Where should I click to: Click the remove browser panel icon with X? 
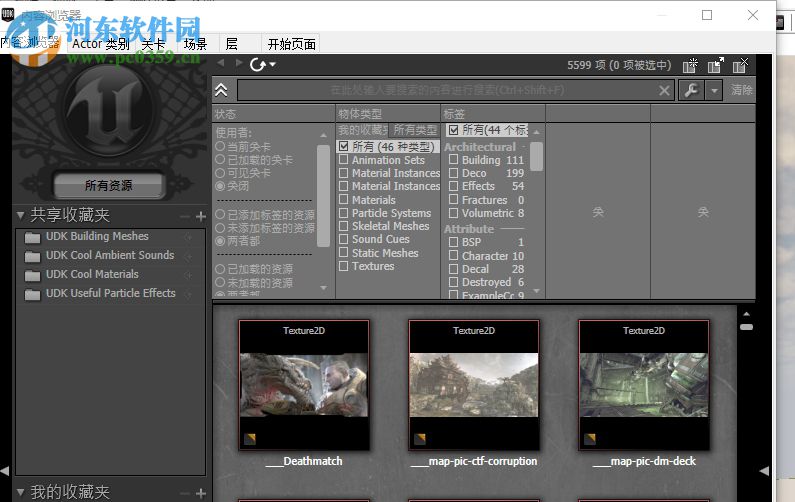click(740, 65)
